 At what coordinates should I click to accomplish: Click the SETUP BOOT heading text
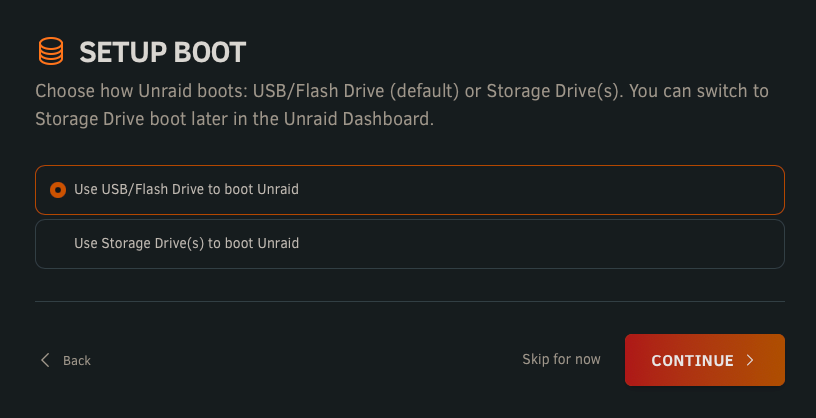click(x=162, y=53)
